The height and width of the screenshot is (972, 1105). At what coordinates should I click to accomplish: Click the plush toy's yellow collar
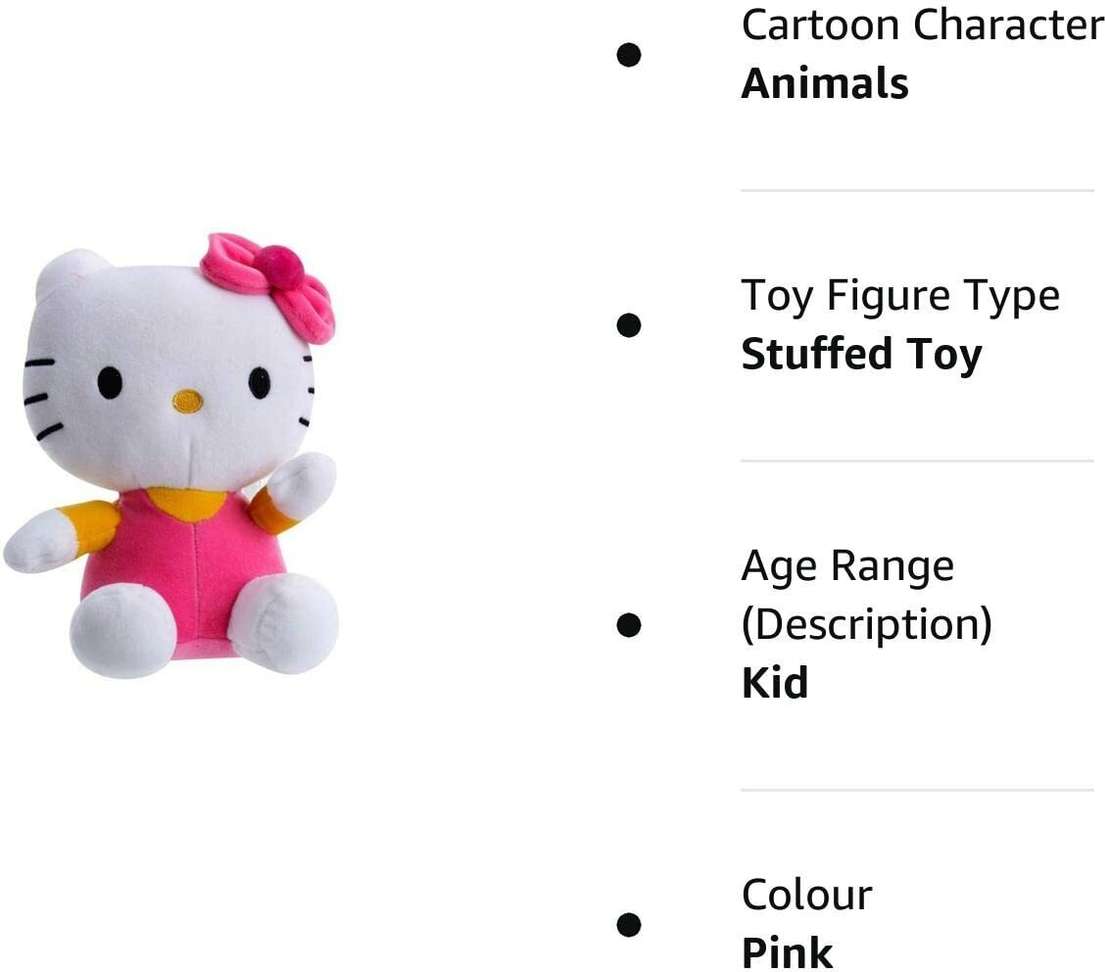pyautogui.click(x=186, y=503)
